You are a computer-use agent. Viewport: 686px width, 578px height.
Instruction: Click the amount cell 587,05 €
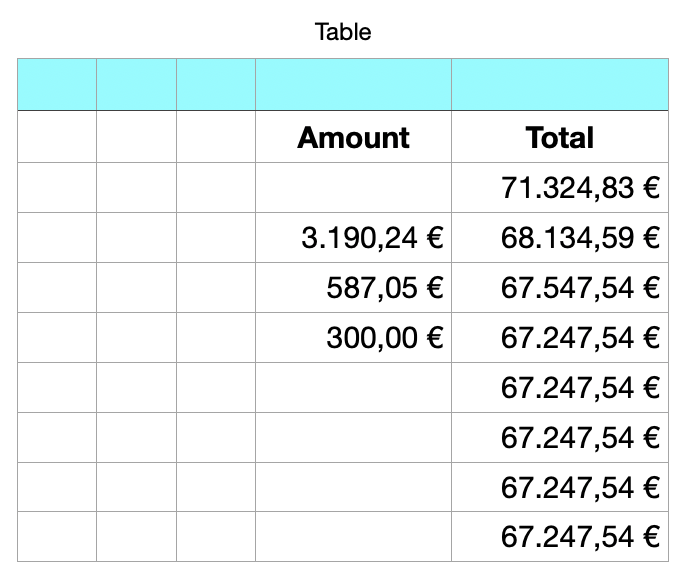[x=354, y=287]
